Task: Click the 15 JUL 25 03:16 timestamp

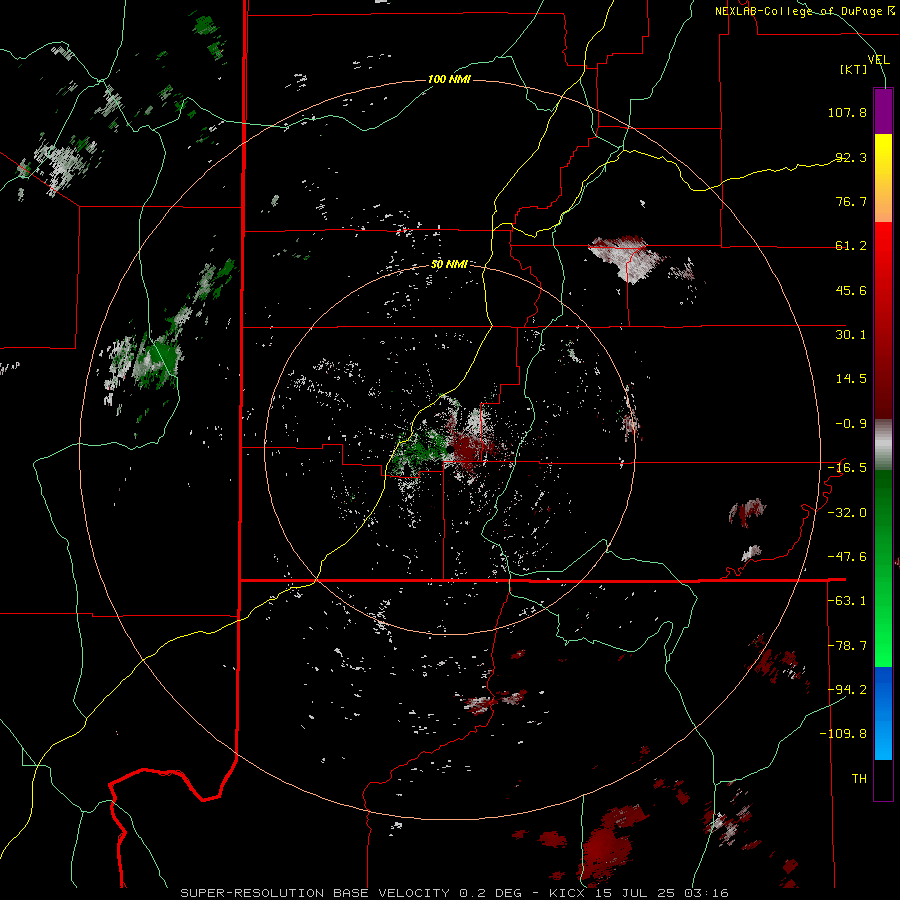Action: (x=660, y=893)
